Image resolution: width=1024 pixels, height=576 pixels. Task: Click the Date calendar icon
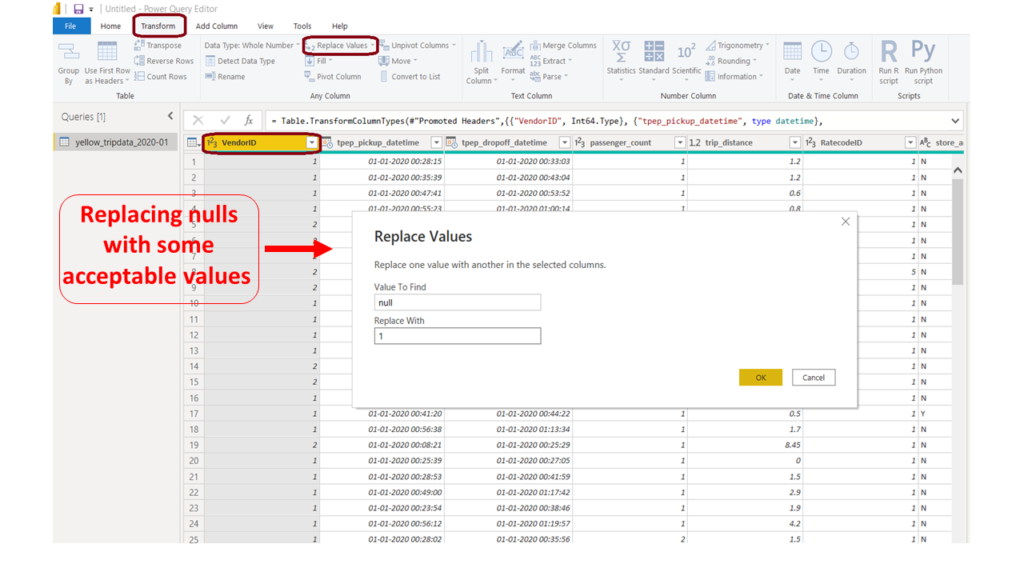pos(792,52)
